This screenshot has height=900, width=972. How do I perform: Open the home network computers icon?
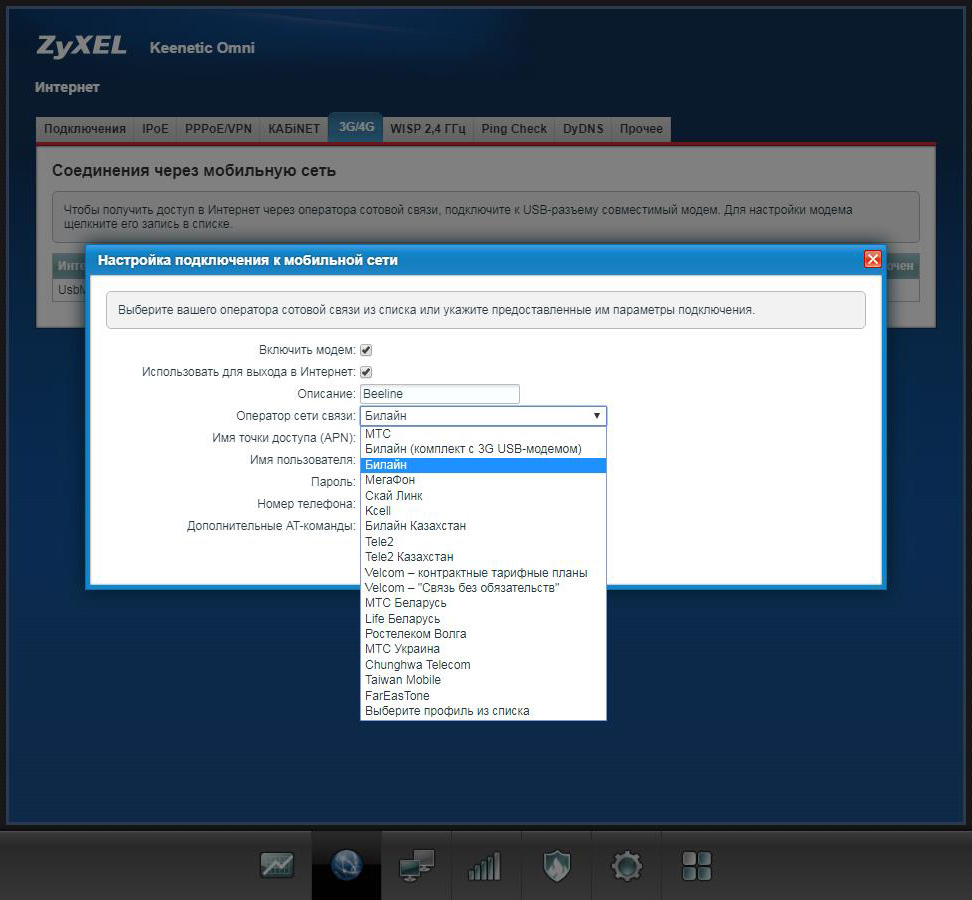[x=416, y=865]
